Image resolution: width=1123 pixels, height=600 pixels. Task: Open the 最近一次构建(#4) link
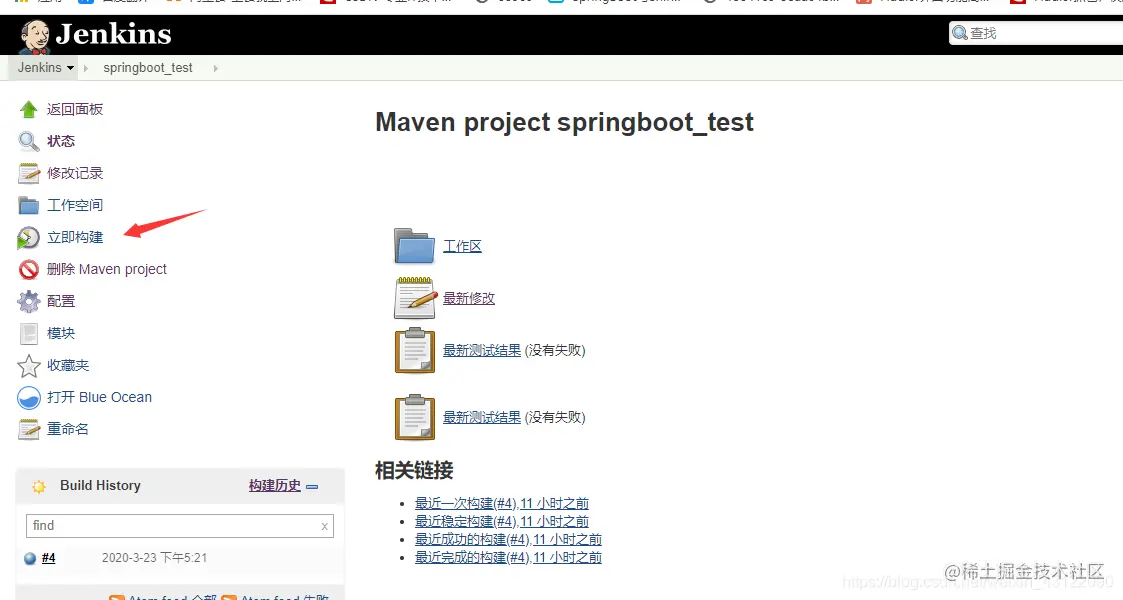(x=502, y=503)
